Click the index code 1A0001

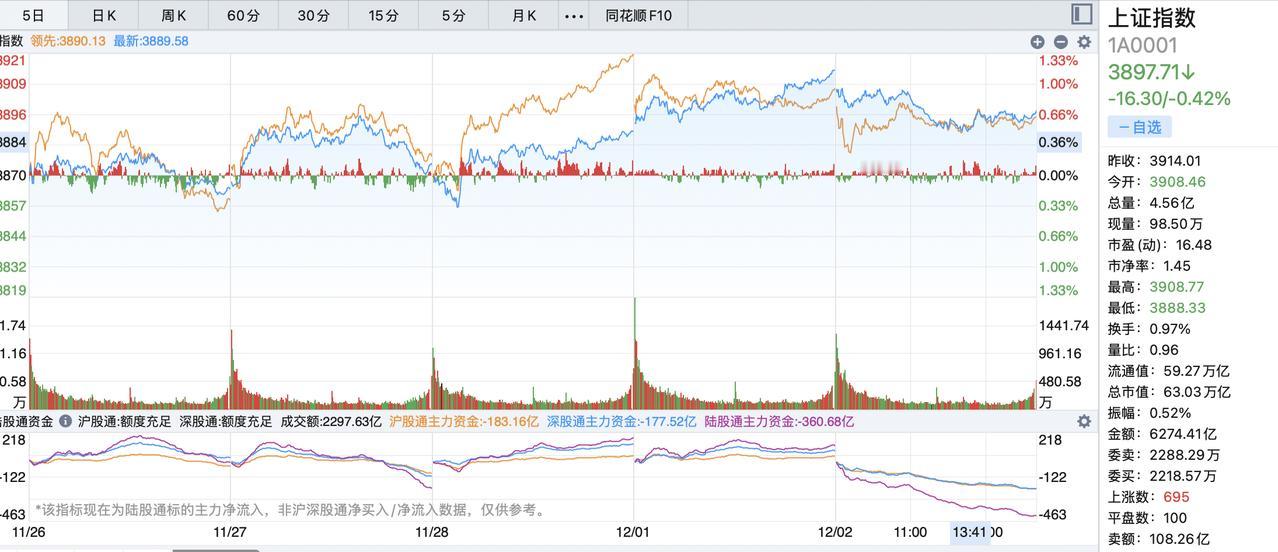point(1142,45)
